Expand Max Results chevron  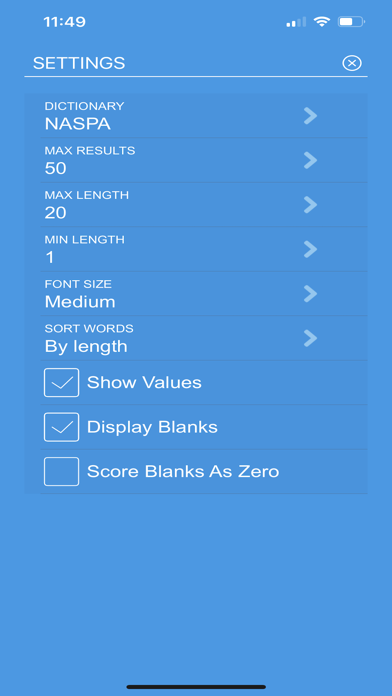[x=310, y=160]
